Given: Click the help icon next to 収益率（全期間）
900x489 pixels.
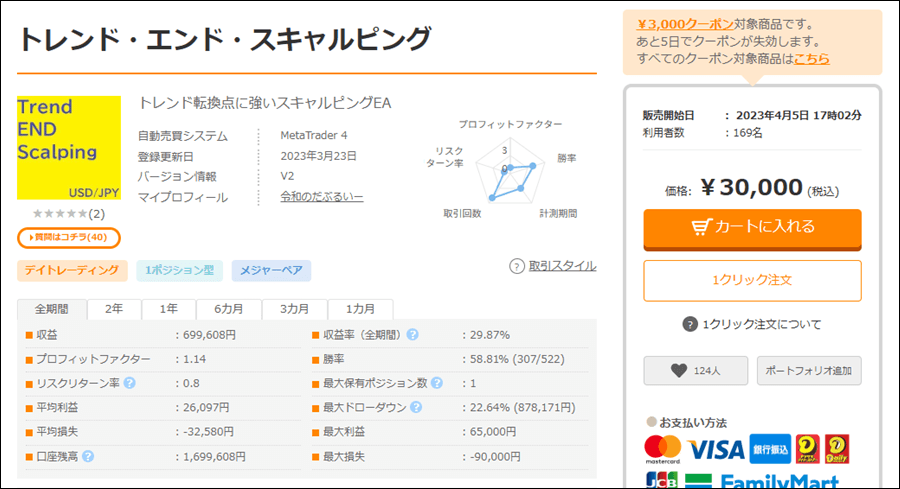Looking at the screenshot, I should (412, 335).
